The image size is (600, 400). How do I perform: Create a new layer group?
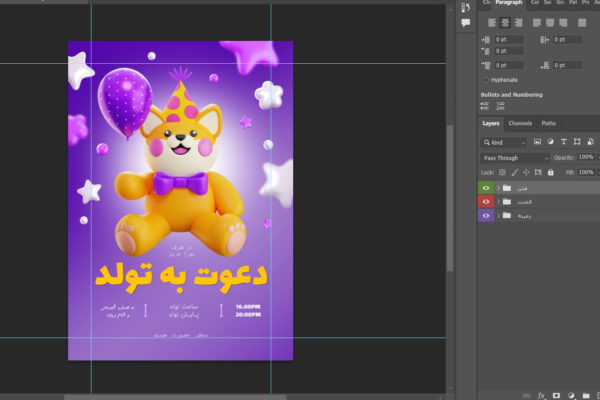point(586,396)
